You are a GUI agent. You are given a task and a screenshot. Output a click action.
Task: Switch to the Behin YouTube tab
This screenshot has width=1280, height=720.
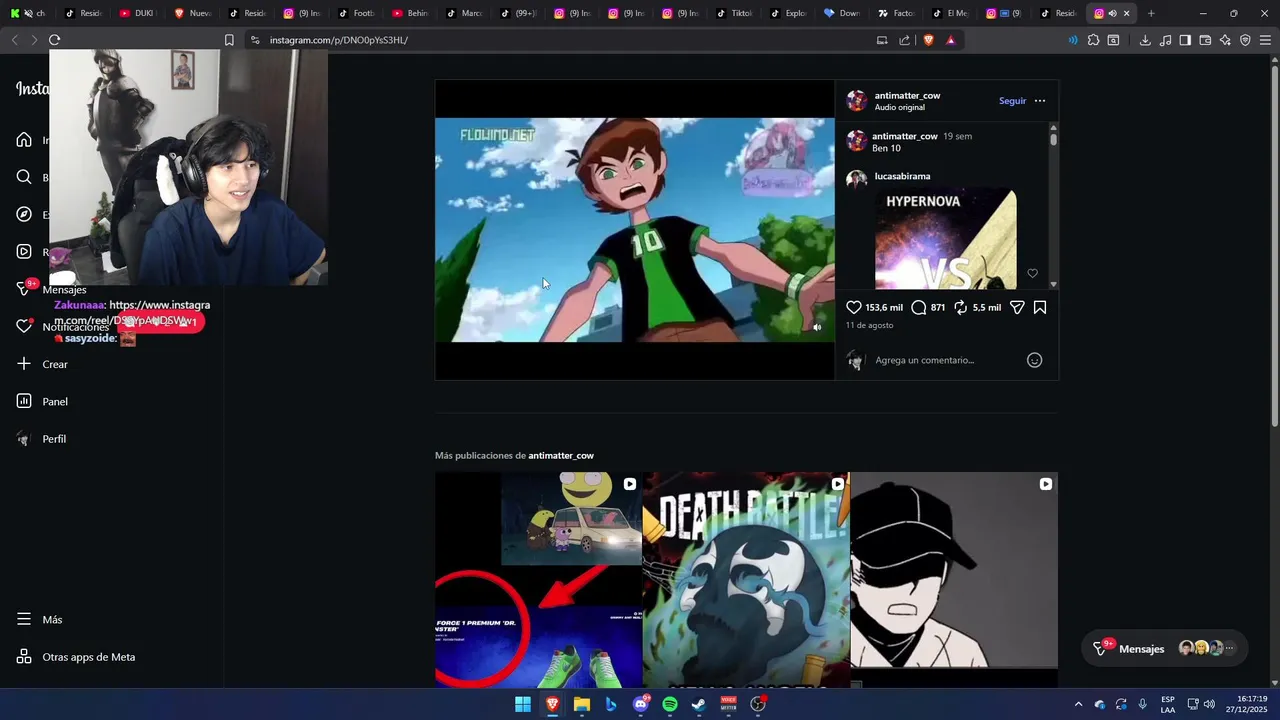pyautogui.click(x=410, y=13)
